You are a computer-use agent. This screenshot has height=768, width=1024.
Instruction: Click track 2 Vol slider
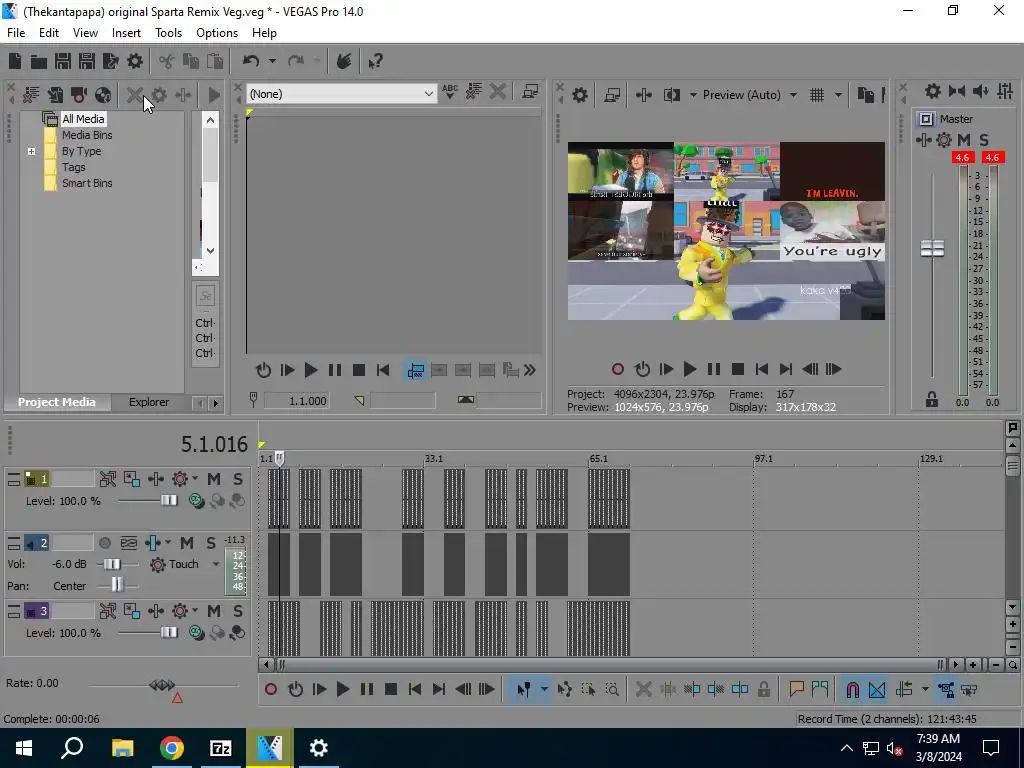tap(112, 564)
